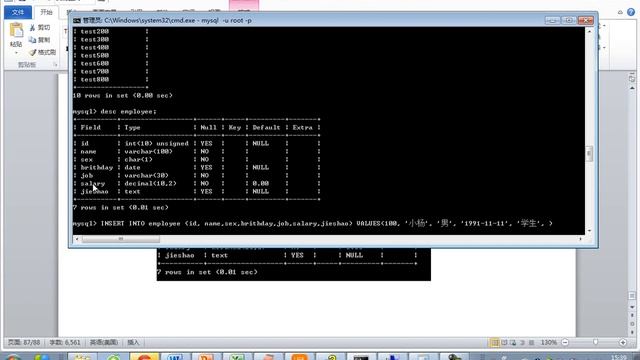Screen dimensions: 640x360
Task: Click the 'int(10) unsigned' type text
Action: coord(157,143)
